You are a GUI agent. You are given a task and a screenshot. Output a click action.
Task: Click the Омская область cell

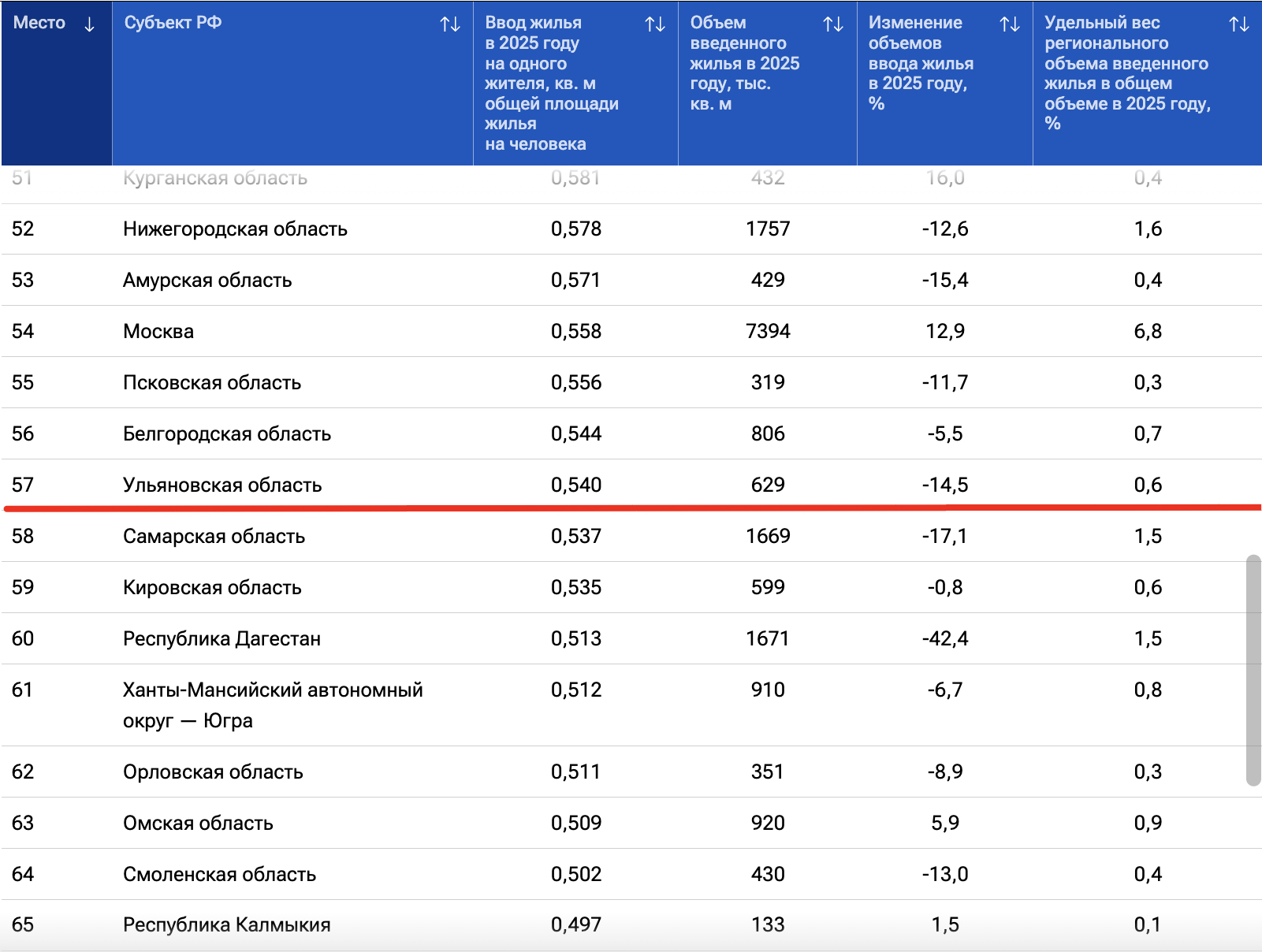198,824
